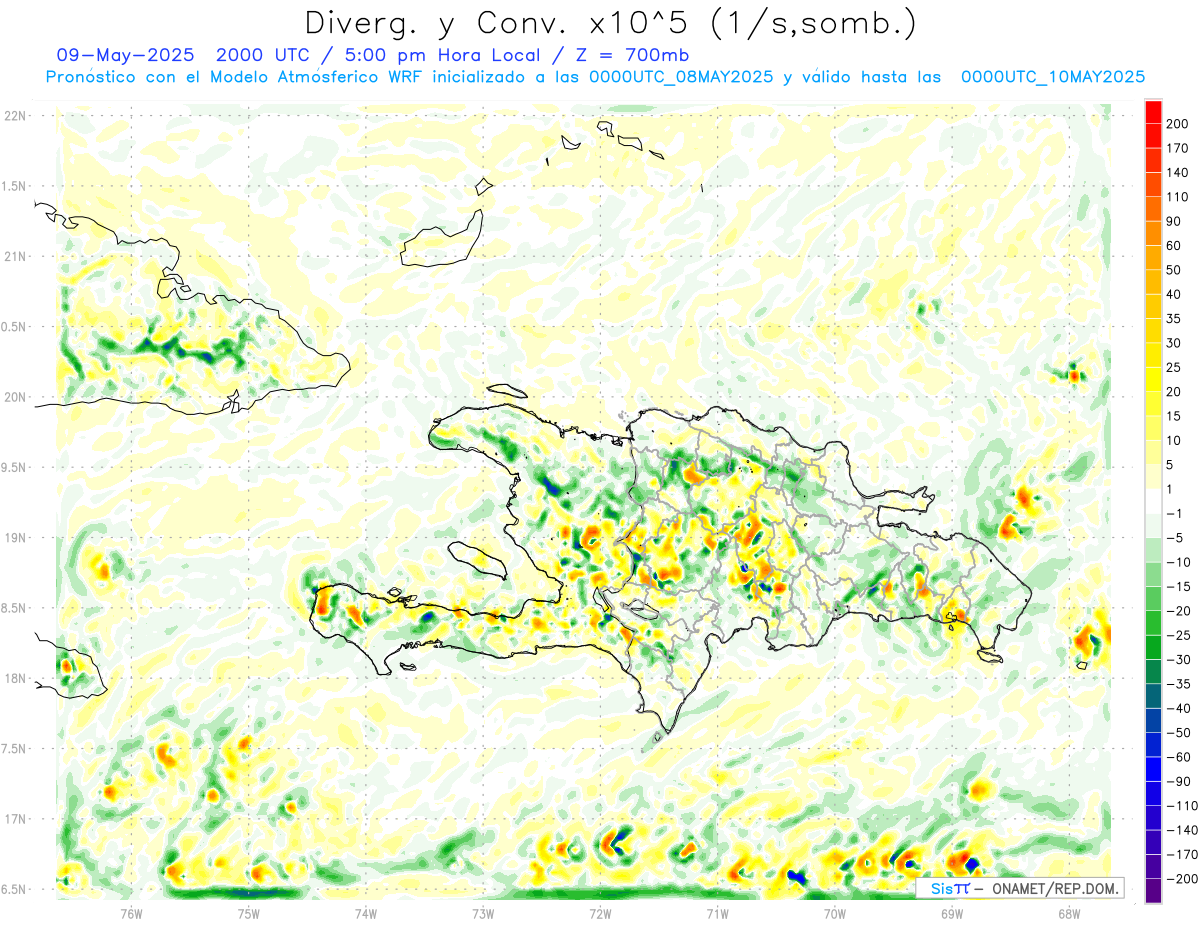Click the latitude label "18N"
Image resolution: width=1200 pixels, height=927 pixels.
coord(14,679)
